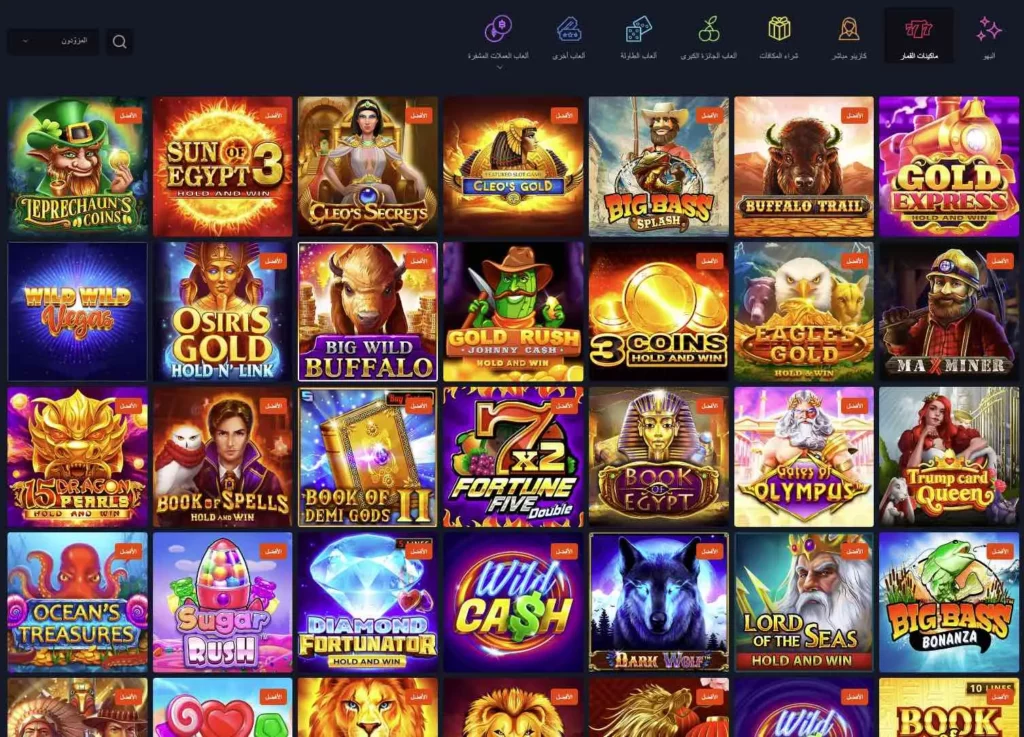The image size is (1024, 737).
Task: Open the search magnifier icon
Action: pos(120,42)
